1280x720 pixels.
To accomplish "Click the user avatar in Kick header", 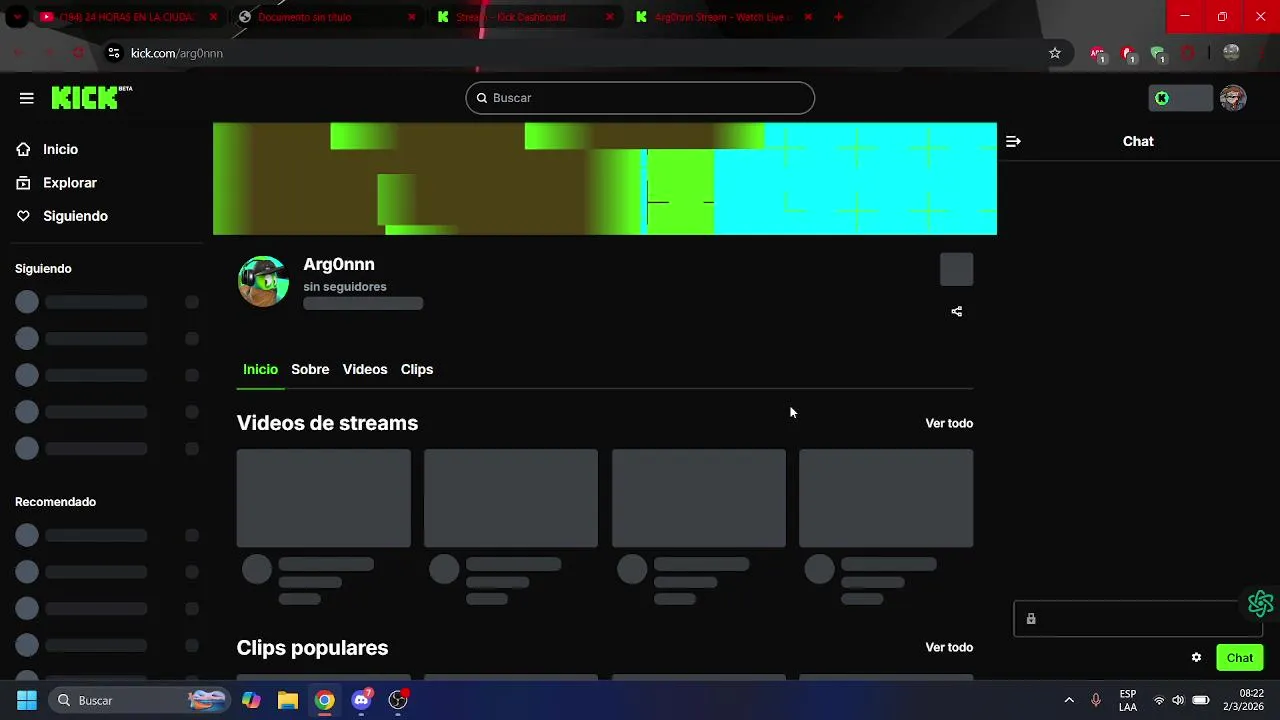I will click(1233, 98).
